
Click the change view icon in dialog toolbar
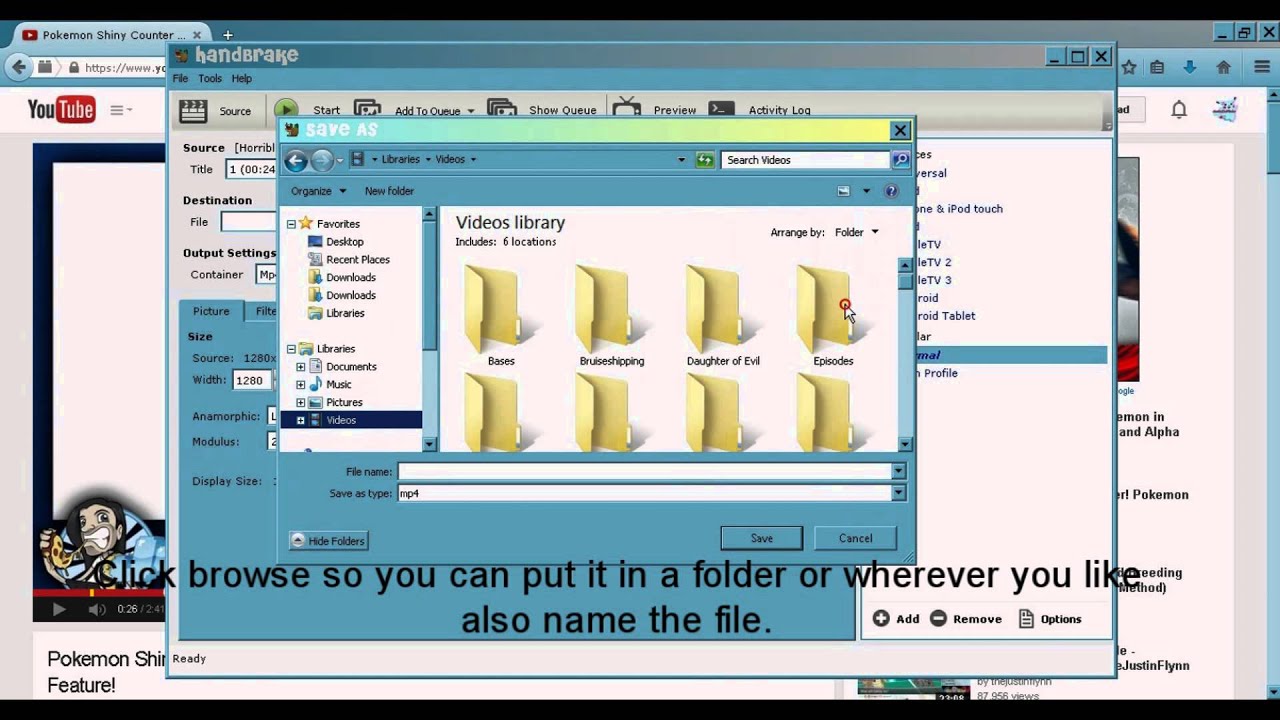coord(844,191)
